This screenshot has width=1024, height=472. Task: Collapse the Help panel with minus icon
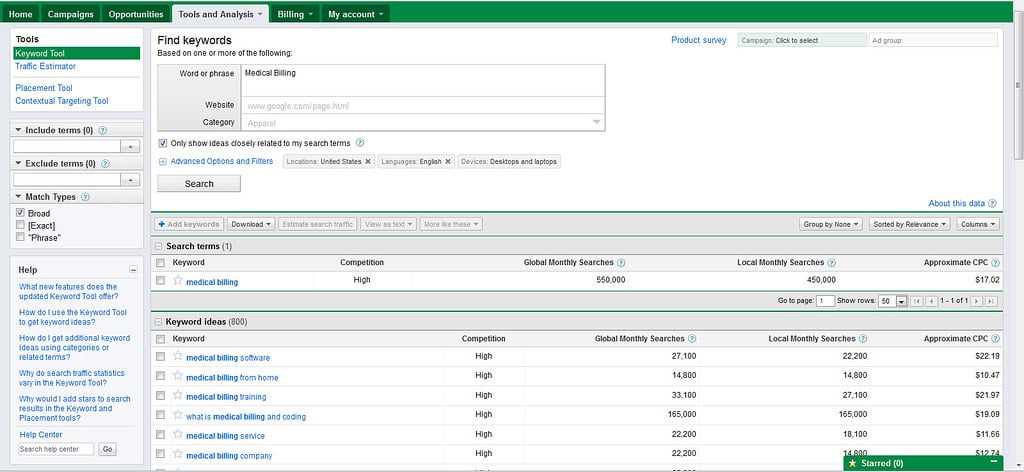coord(133,270)
